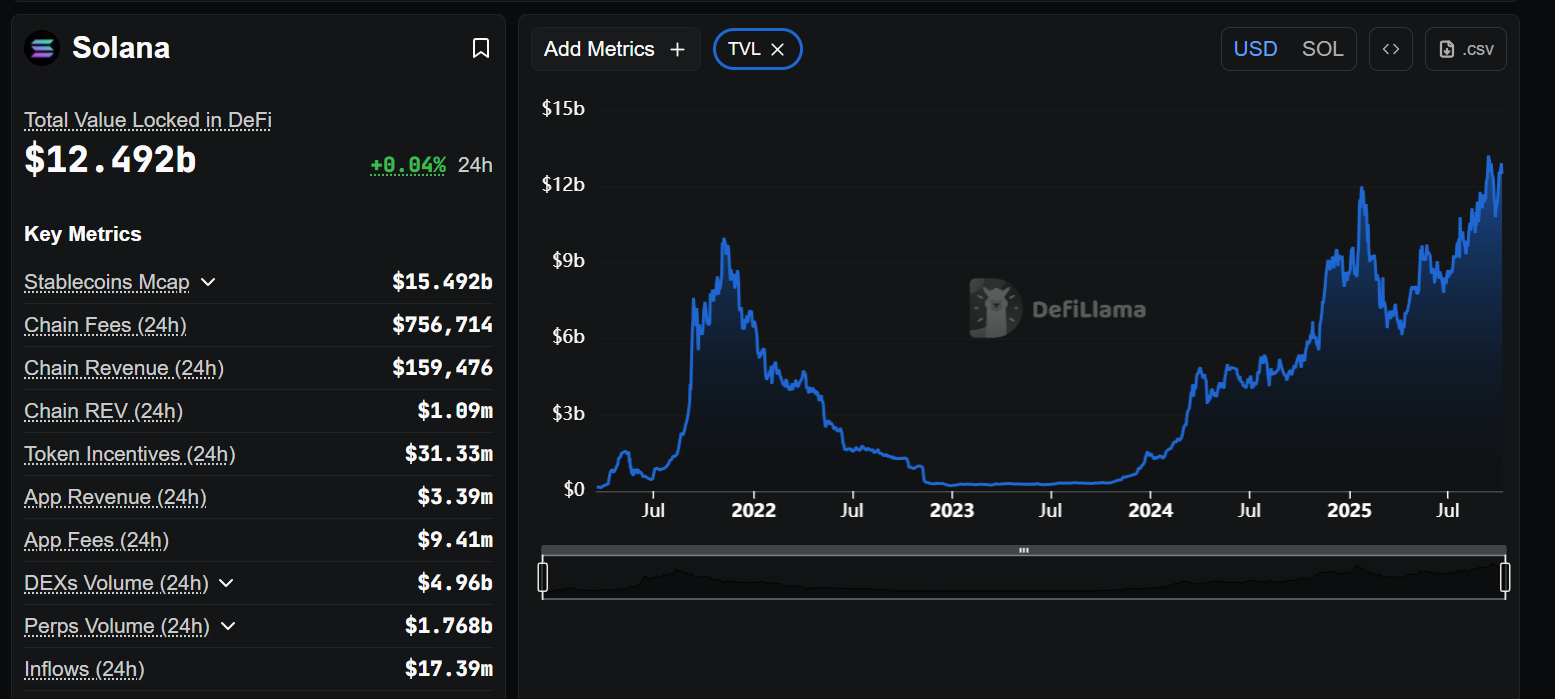This screenshot has width=1555, height=699.
Task: Expand the Stablecoins Mcap details
Action: pyautogui.click(x=208, y=282)
